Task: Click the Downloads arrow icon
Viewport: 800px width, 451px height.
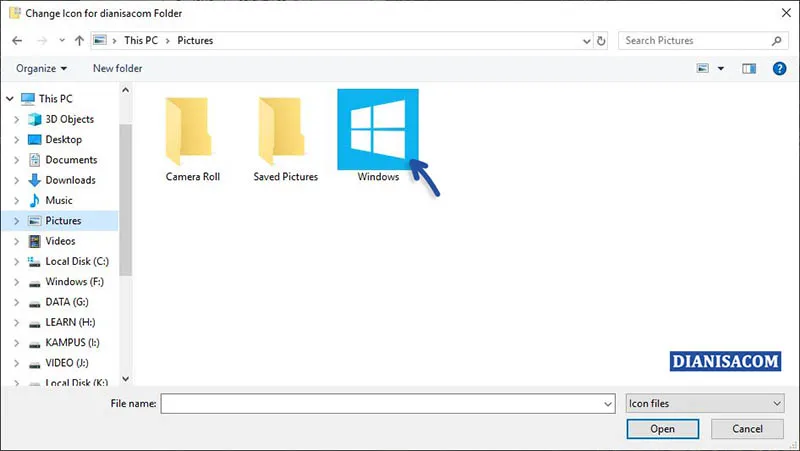Action: click(34, 180)
